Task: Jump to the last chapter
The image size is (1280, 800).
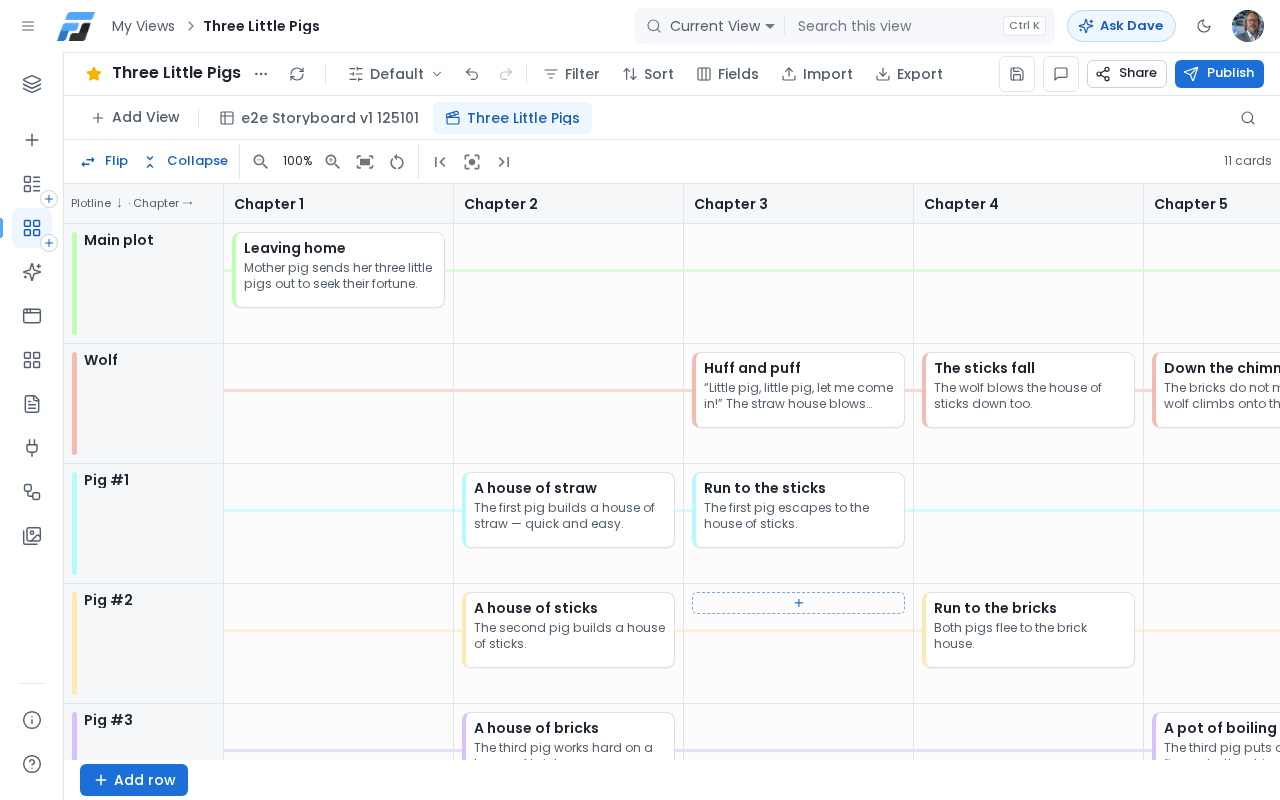Action: point(504,162)
